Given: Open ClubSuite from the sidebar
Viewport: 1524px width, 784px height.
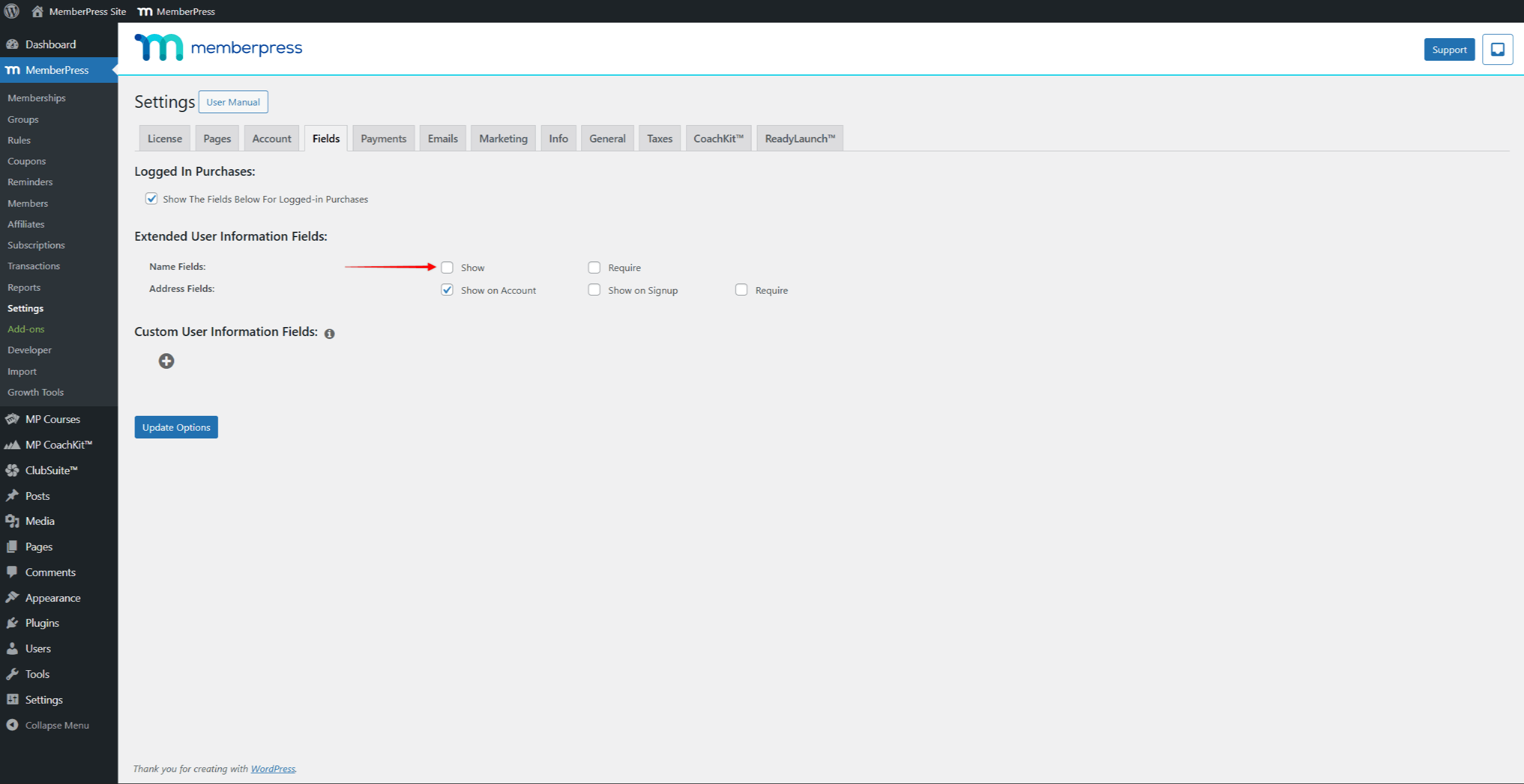Looking at the screenshot, I should click(13, 470).
